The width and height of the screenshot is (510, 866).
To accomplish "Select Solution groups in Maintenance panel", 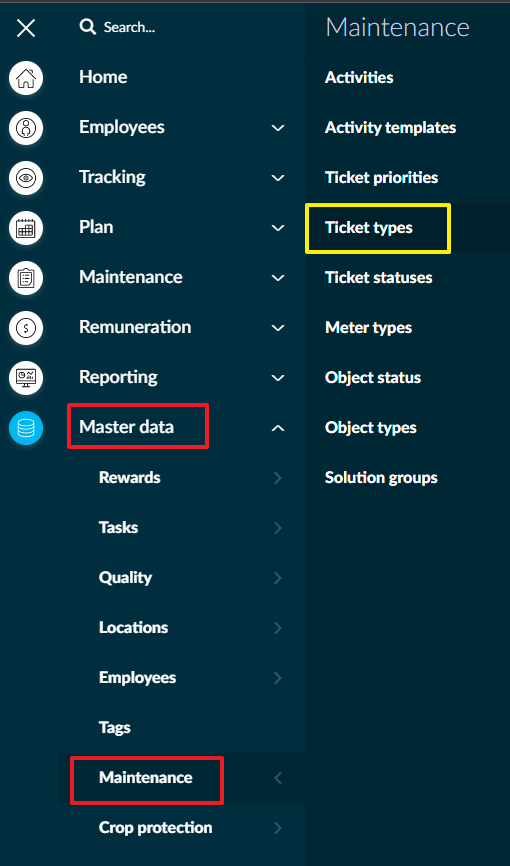I will pos(381,478).
